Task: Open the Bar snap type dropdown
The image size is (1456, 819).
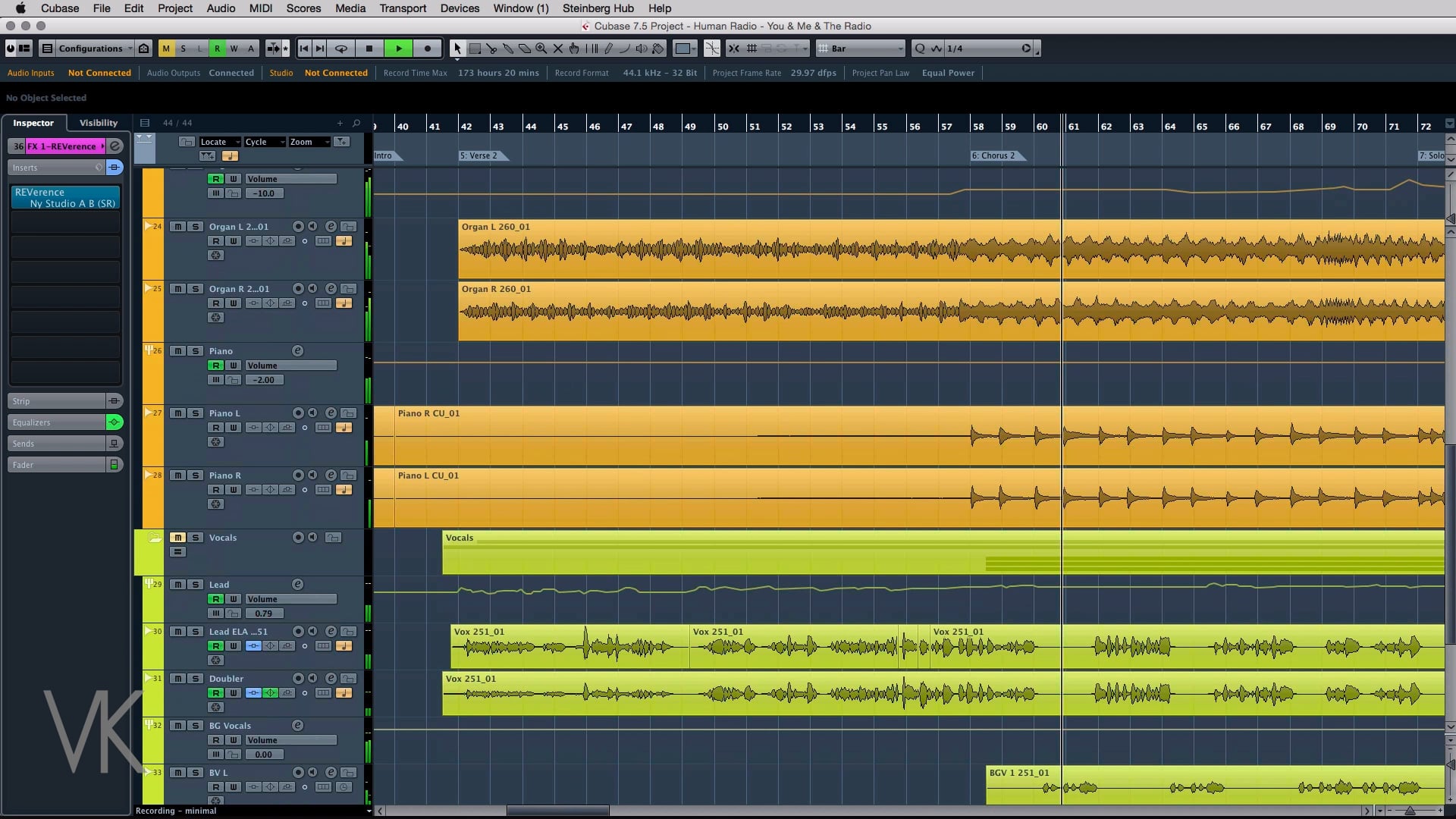Action: point(861,49)
